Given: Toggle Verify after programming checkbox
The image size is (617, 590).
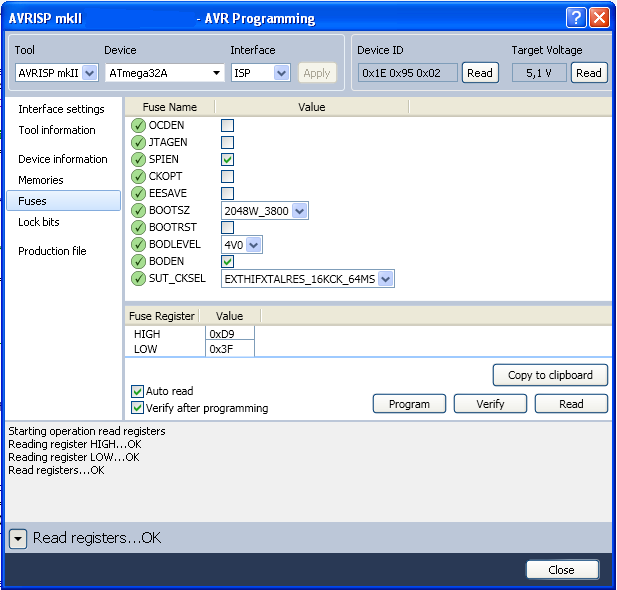Looking at the screenshot, I should click(x=138, y=408).
